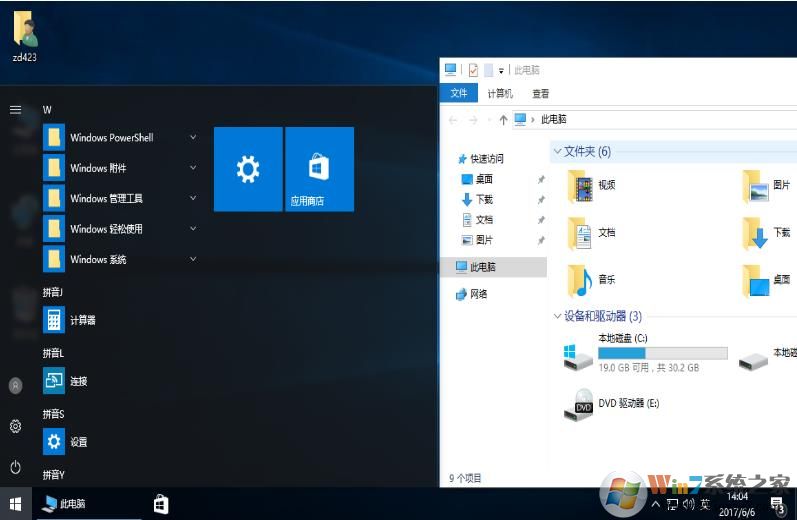Open the 文件 tab in Explorer
797x520 pixels.
tap(458, 94)
